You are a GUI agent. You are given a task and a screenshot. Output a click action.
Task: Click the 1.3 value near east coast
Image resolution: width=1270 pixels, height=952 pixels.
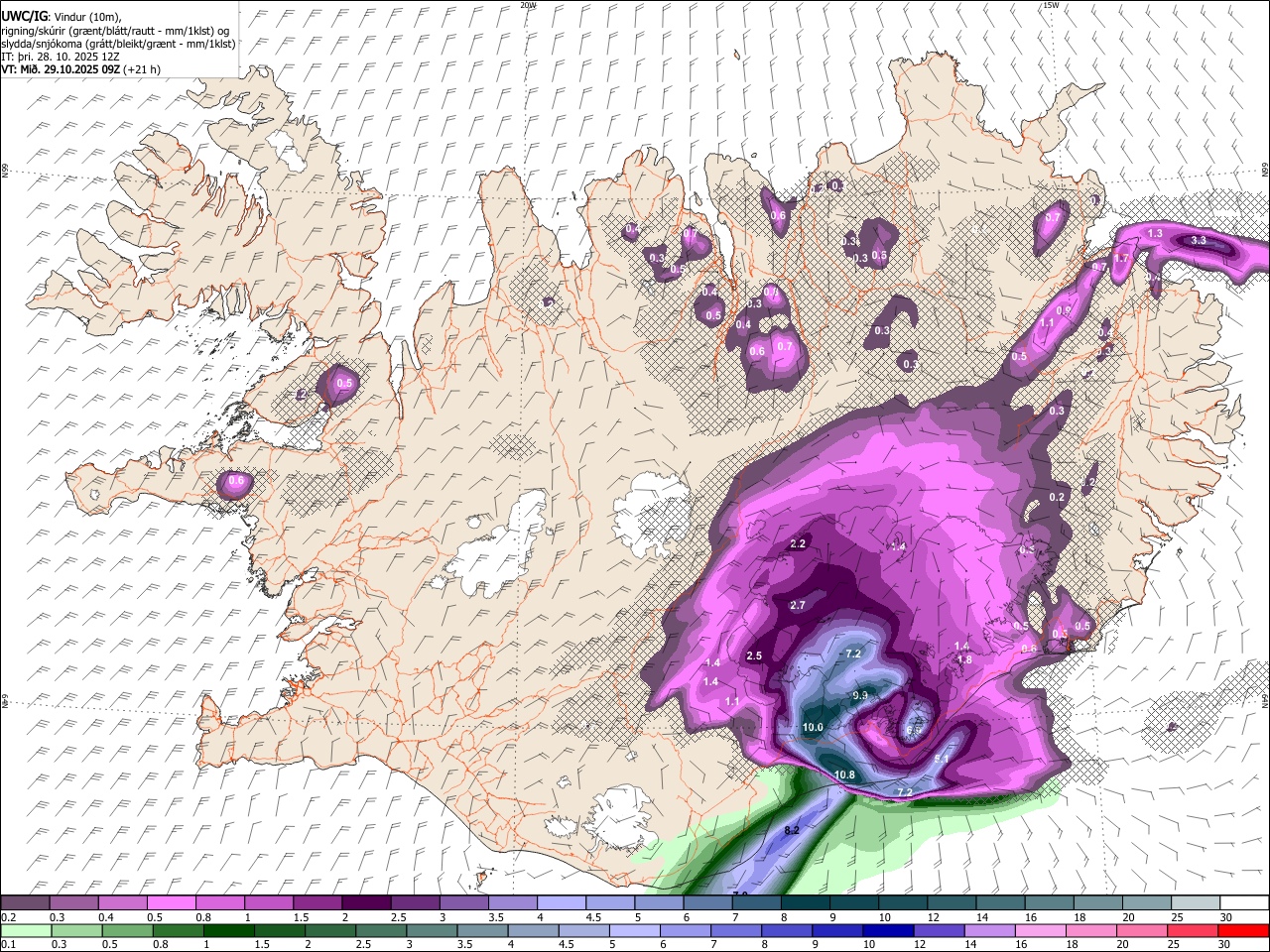point(1155,233)
